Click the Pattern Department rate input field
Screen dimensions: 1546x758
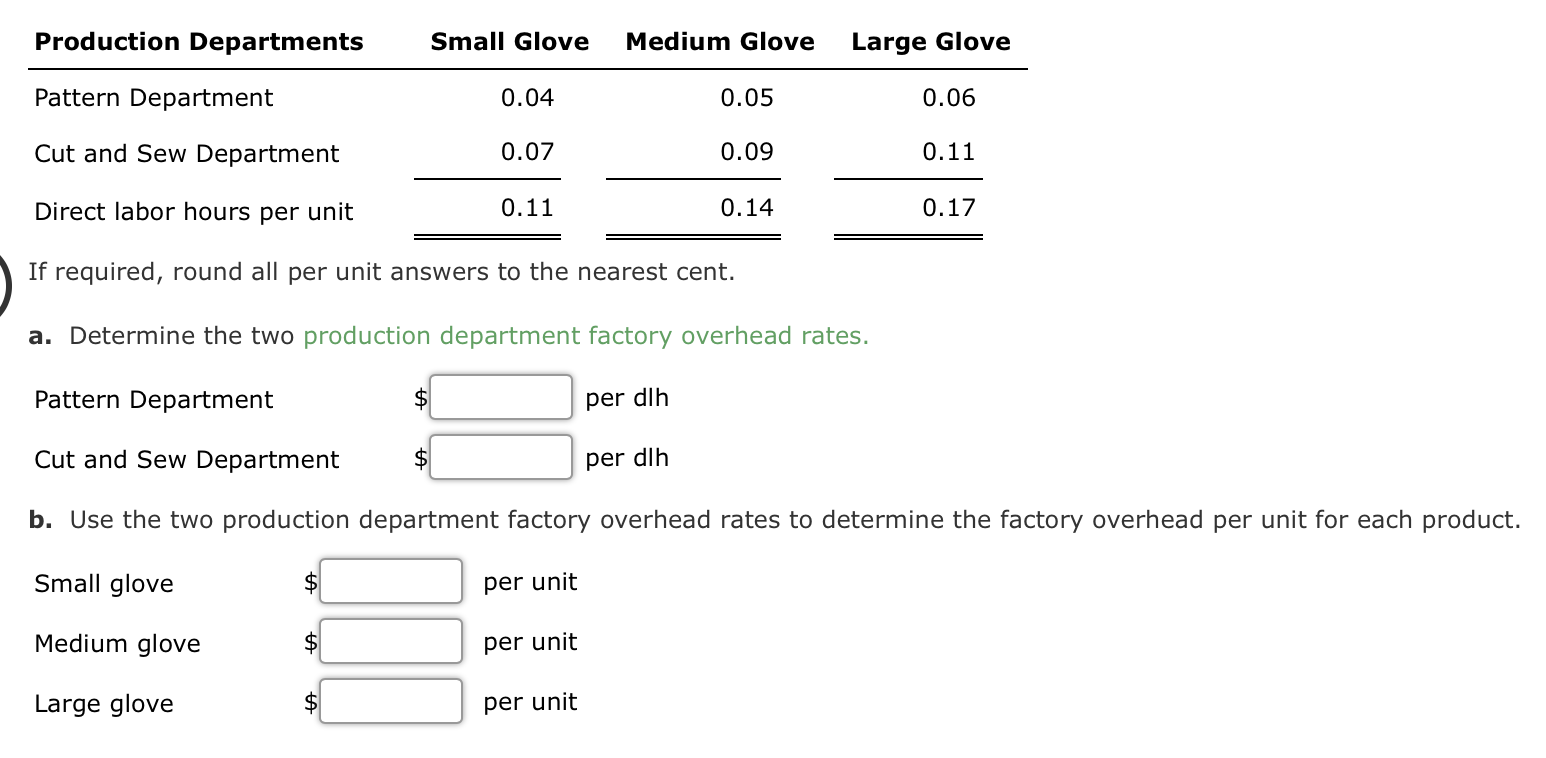500,397
